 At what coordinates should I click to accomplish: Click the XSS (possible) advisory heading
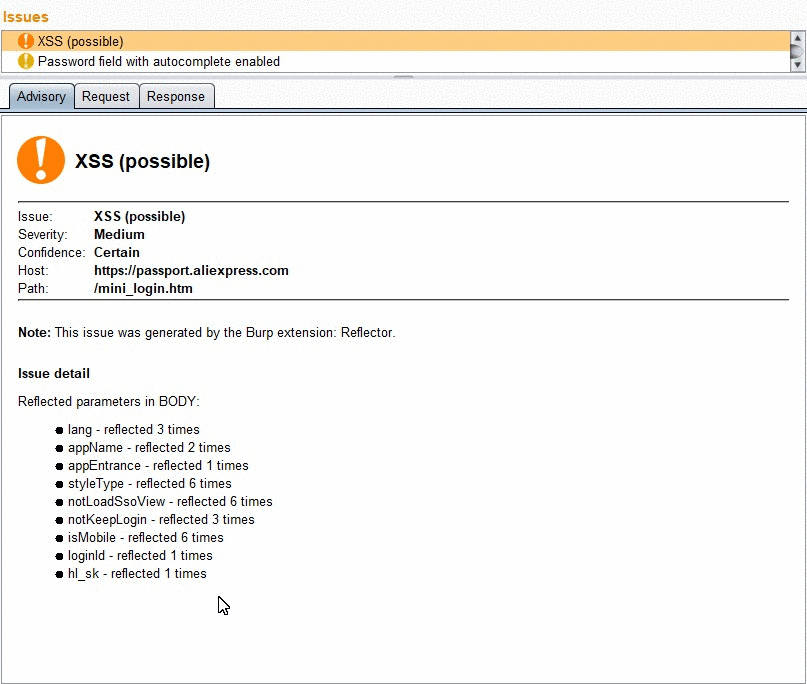point(143,162)
